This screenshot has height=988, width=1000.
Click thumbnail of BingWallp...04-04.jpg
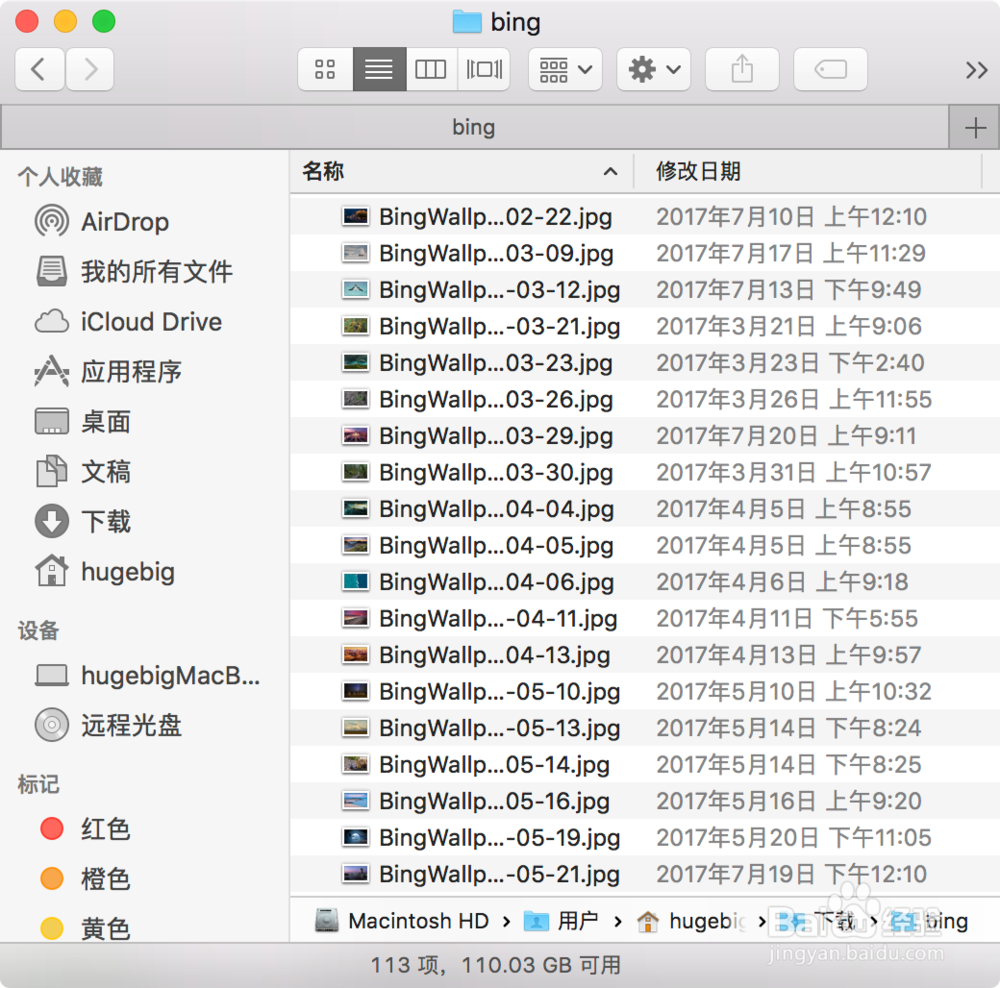click(x=355, y=508)
